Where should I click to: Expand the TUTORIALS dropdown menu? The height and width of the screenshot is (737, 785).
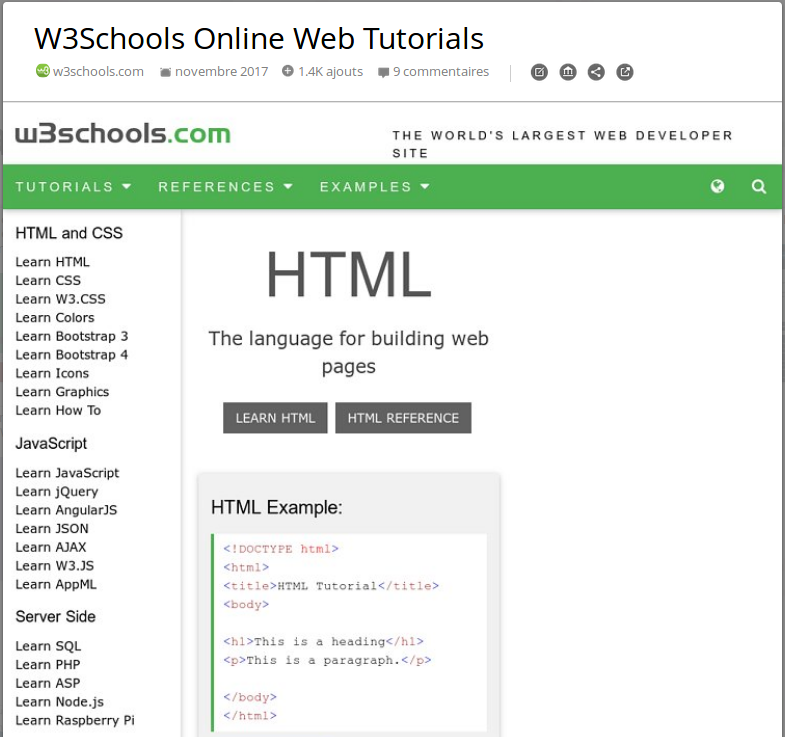tap(73, 187)
